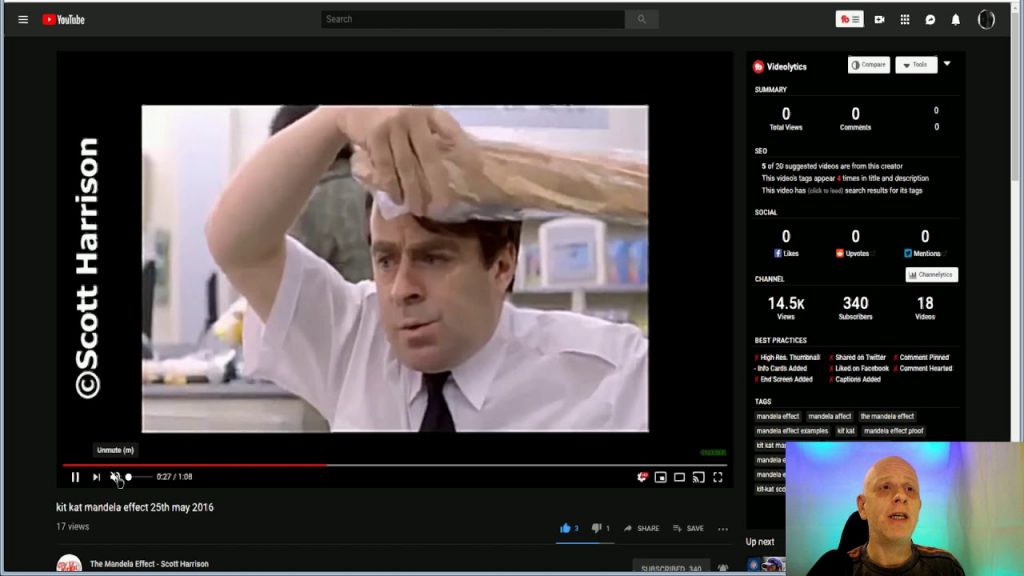Unmute the video with the speaker icon
Screen dimensions: 1024x576
pos(115,477)
